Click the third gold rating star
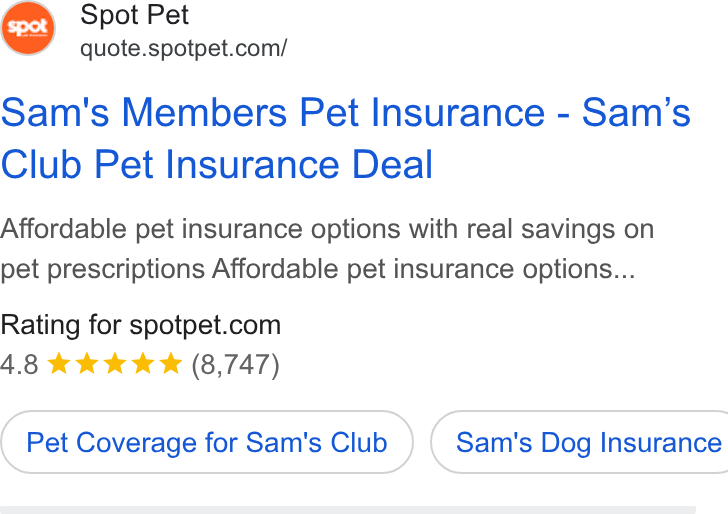The width and height of the screenshot is (728, 514). (x=115, y=363)
